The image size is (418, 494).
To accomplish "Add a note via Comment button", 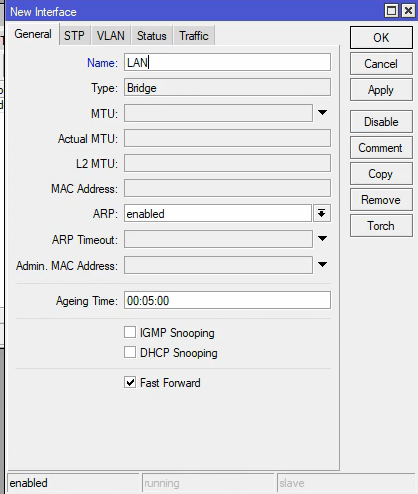I will (381, 148).
